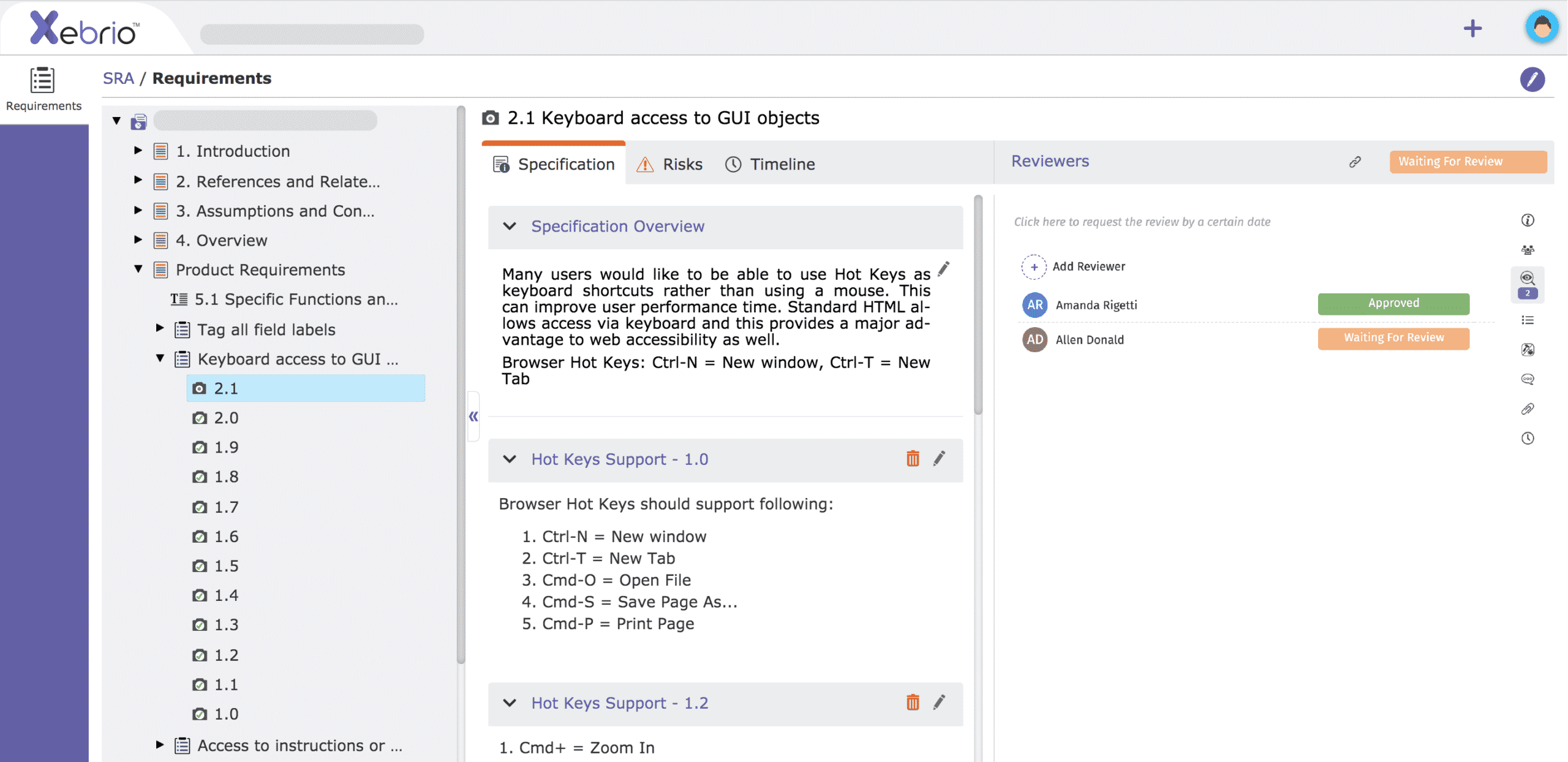Image resolution: width=1568 pixels, height=762 pixels.
Task: Edit the Hot Keys Support - 1.0 section
Action: click(x=939, y=458)
